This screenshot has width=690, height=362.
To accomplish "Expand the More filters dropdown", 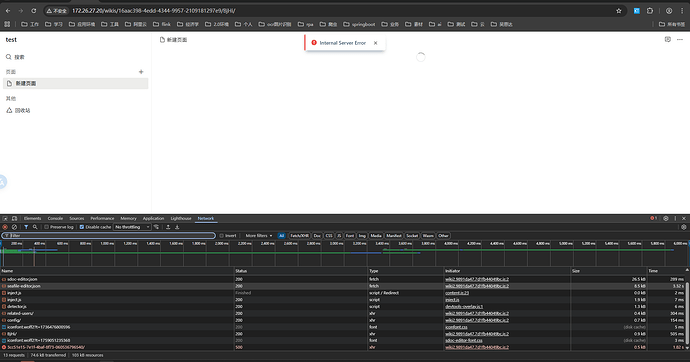I will pyautogui.click(x=258, y=236).
